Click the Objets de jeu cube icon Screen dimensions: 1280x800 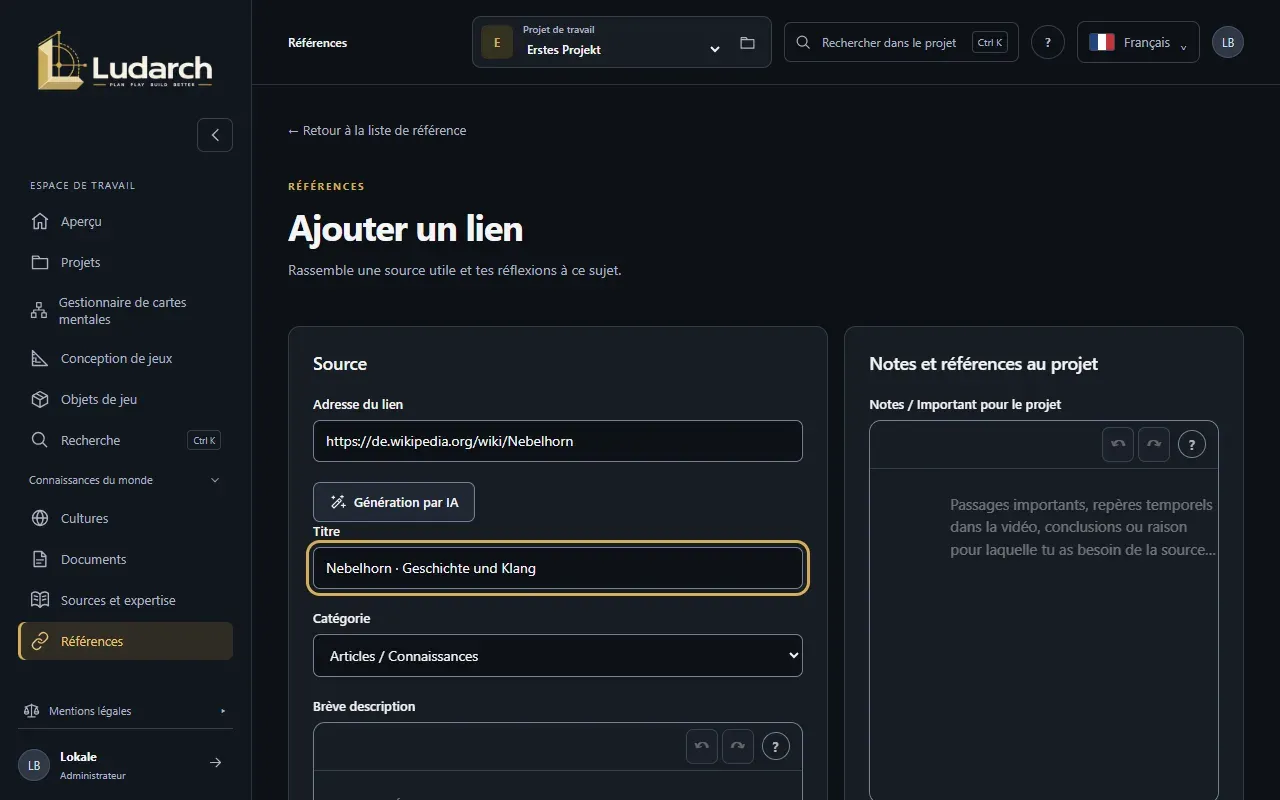pos(40,399)
